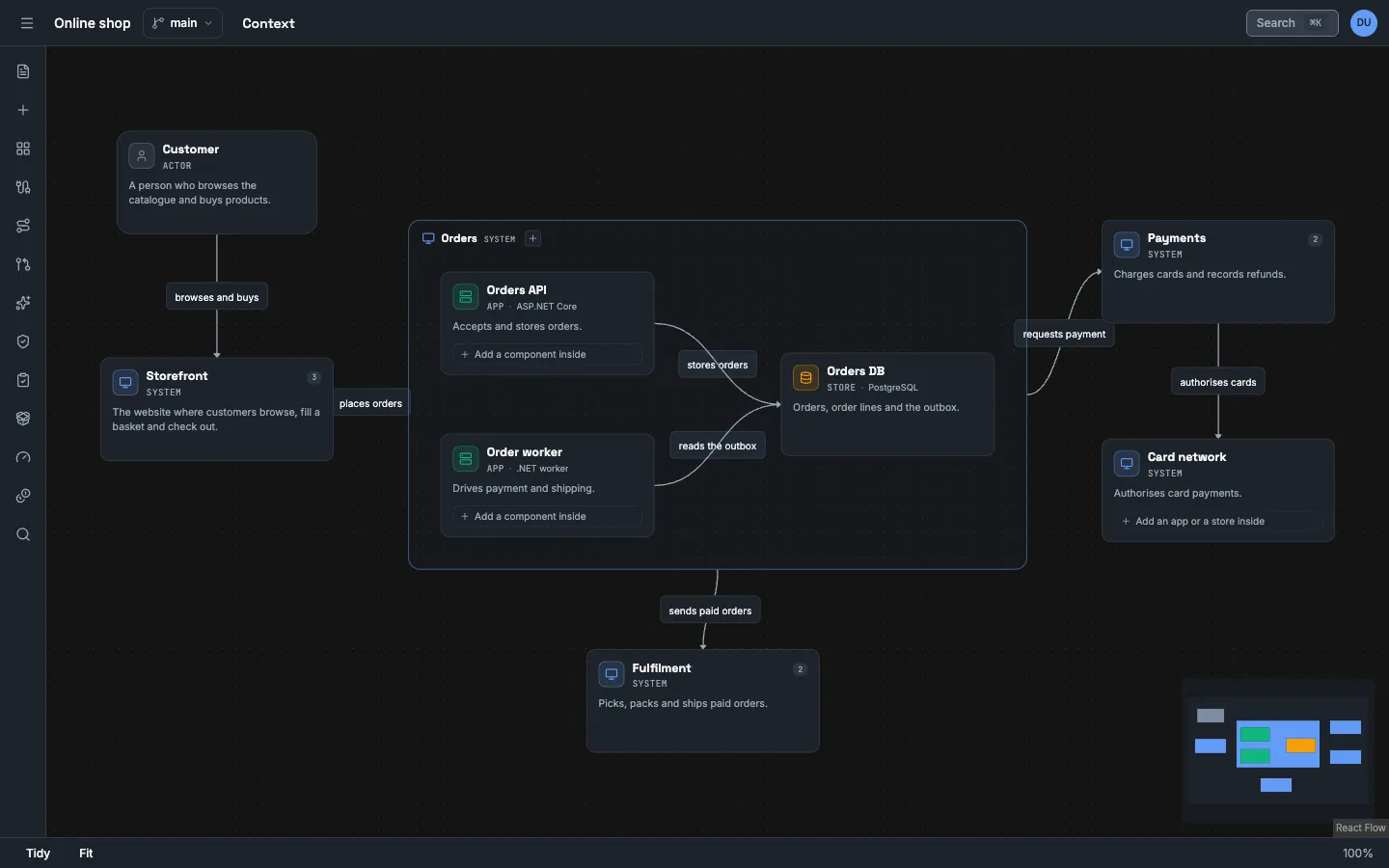This screenshot has height=868, width=1389.
Task: Click the plus button beside Orders system title
Action: 532,238
